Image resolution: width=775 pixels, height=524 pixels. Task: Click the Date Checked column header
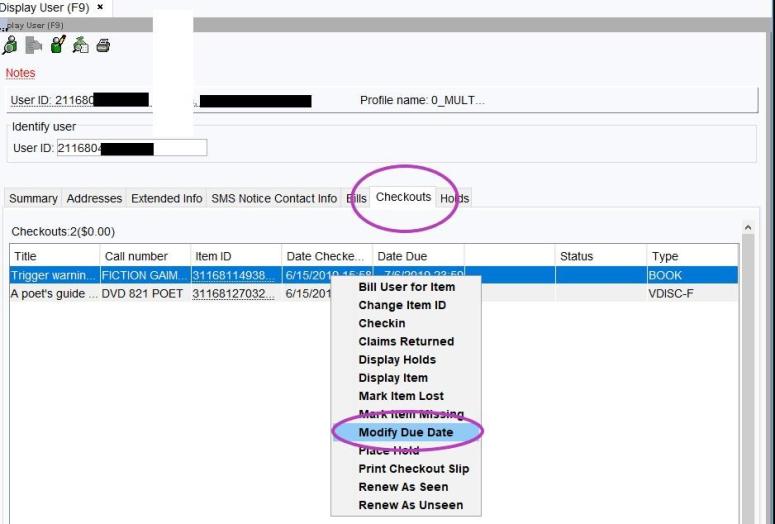[x=327, y=256]
